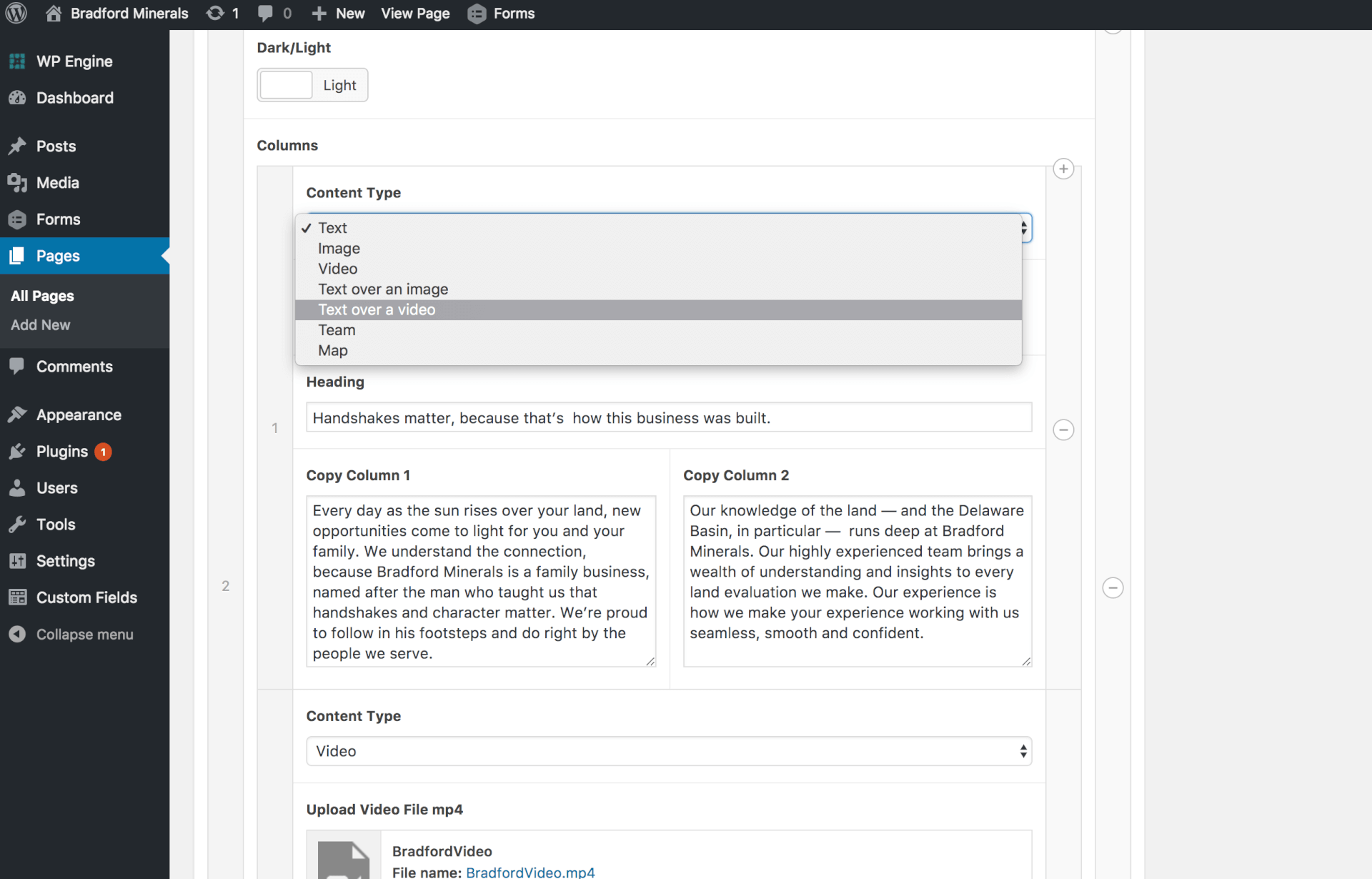Select Text in Content Type list
Screen dimensions: 1372x879
coord(658,228)
